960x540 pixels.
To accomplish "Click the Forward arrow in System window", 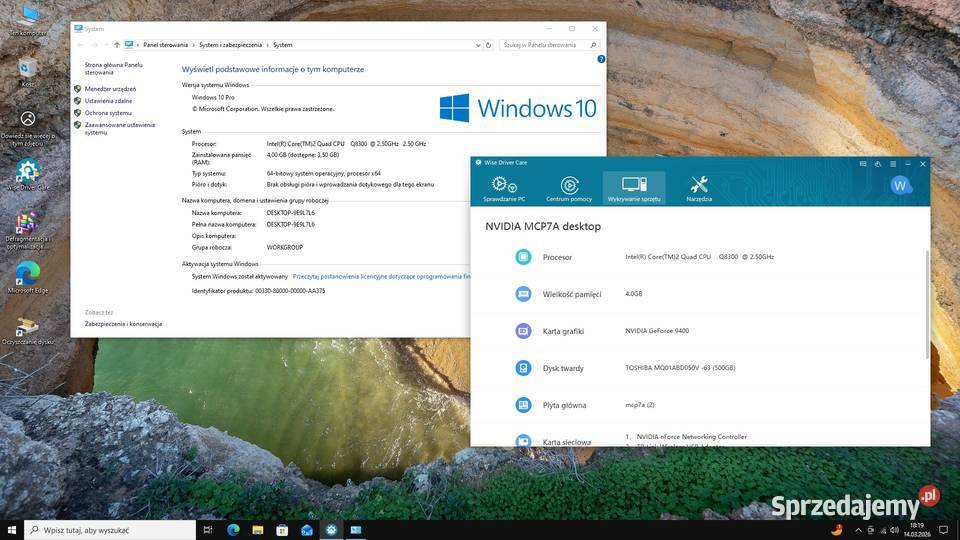I will (x=94, y=45).
